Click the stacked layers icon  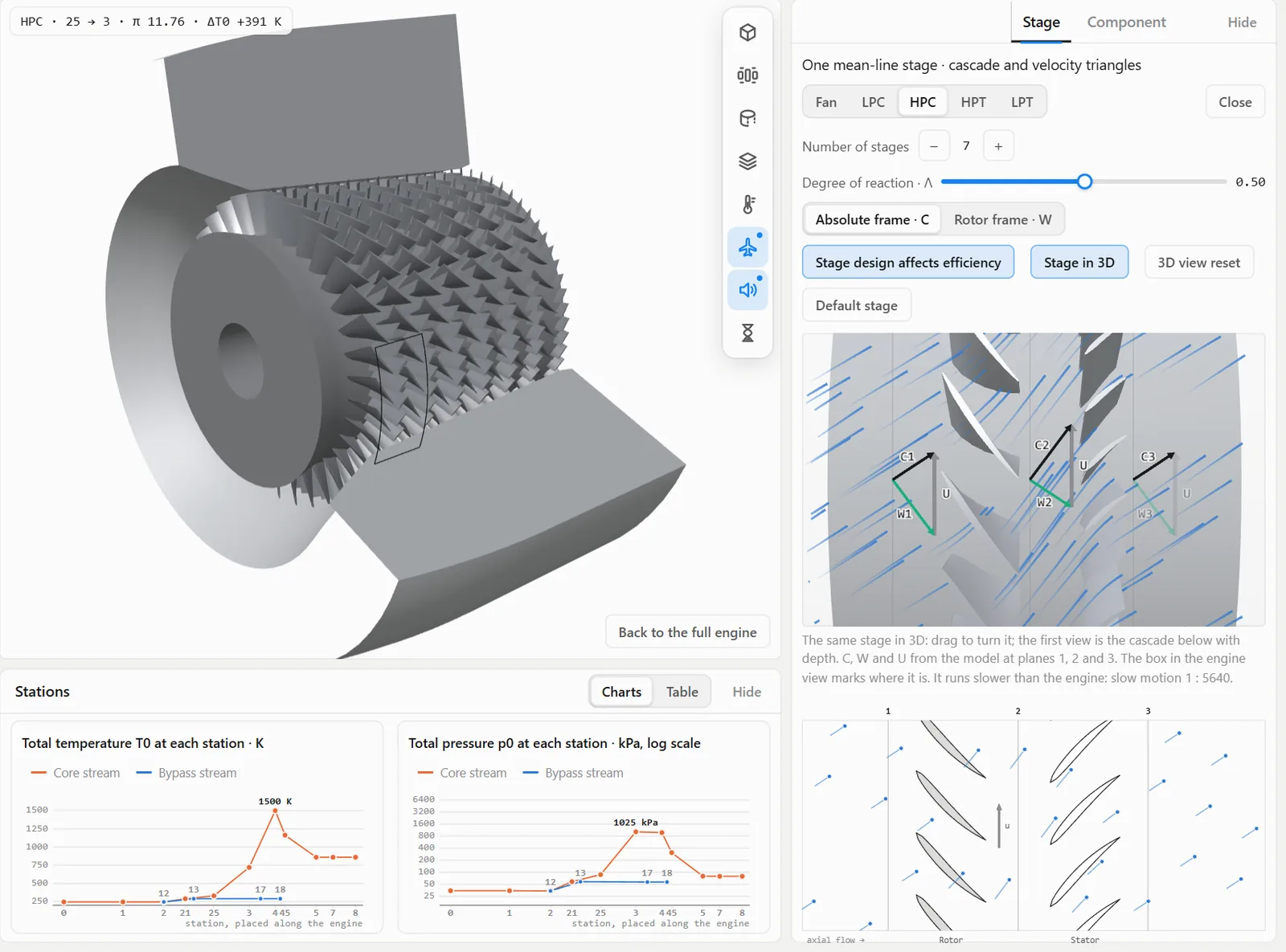(x=747, y=161)
